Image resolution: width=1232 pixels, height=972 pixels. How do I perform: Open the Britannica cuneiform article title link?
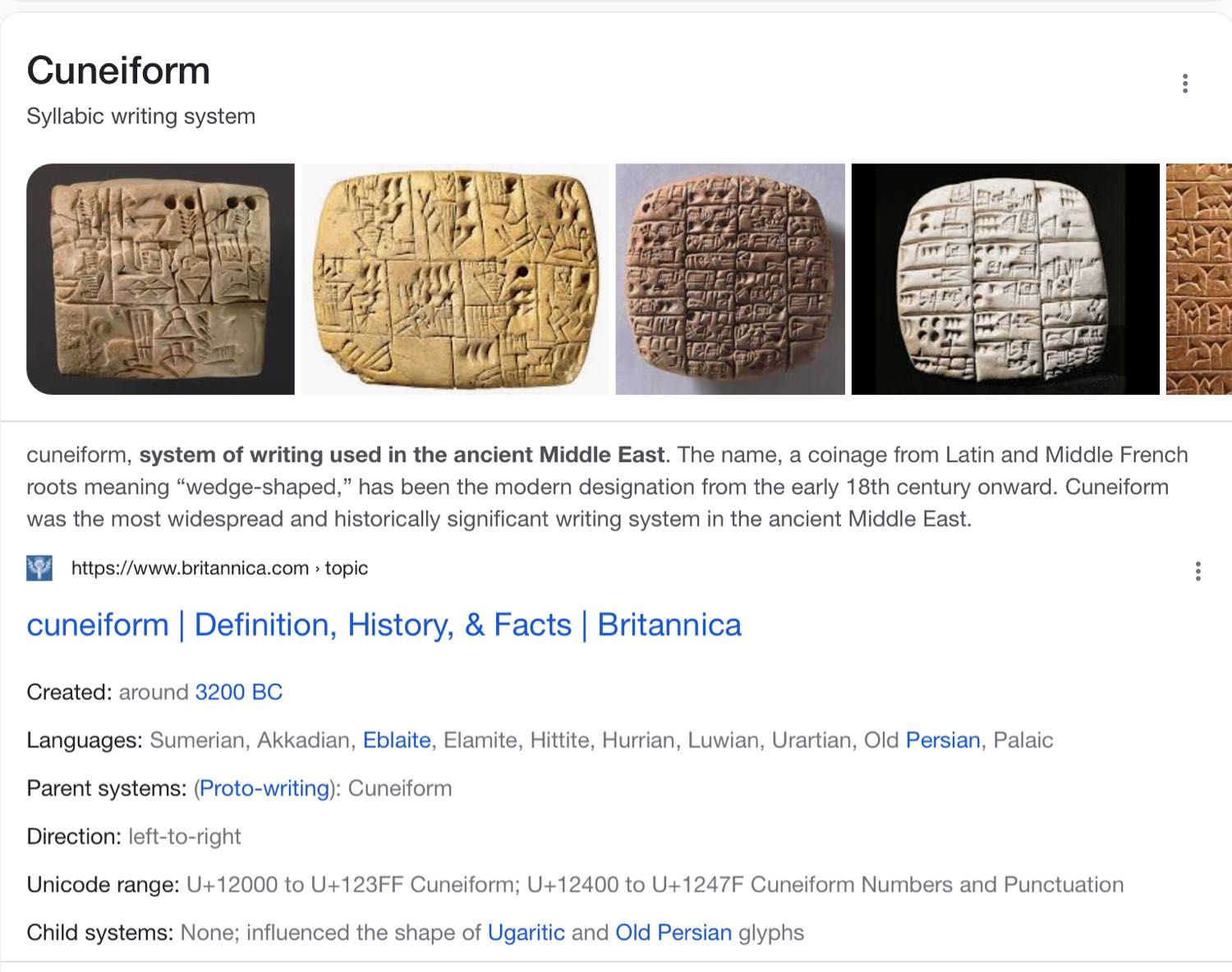coord(384,626)
